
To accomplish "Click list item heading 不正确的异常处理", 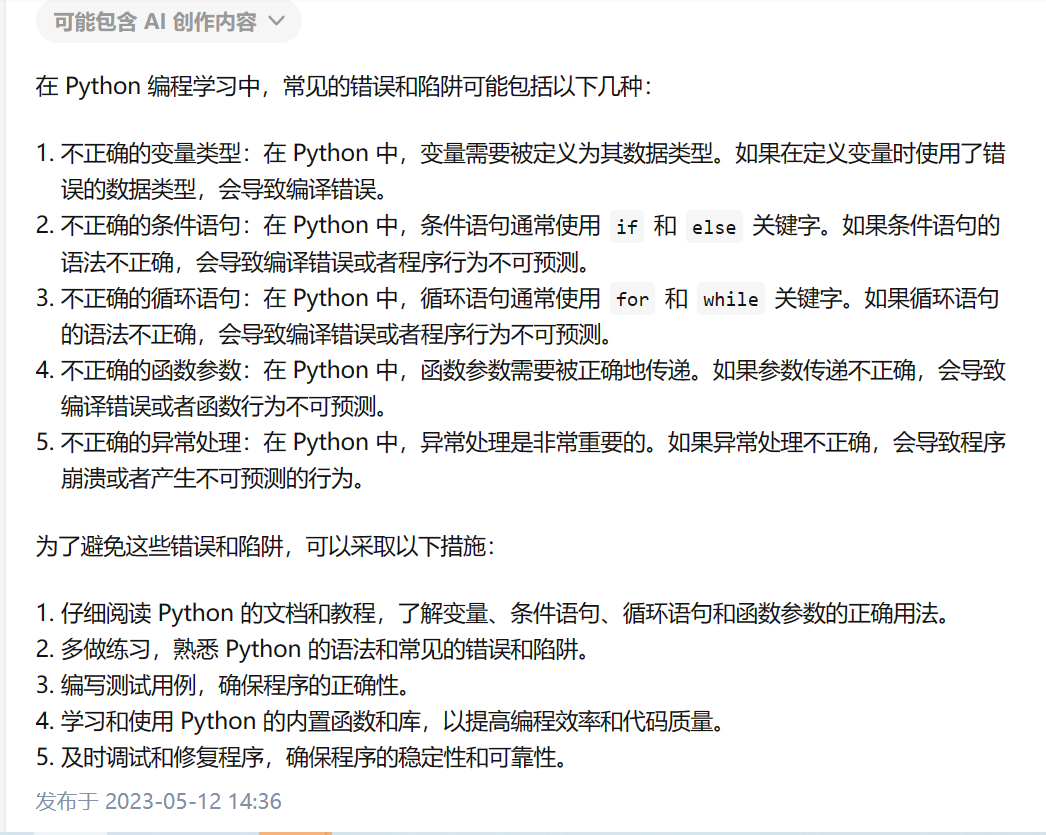I will click(151, 442).
